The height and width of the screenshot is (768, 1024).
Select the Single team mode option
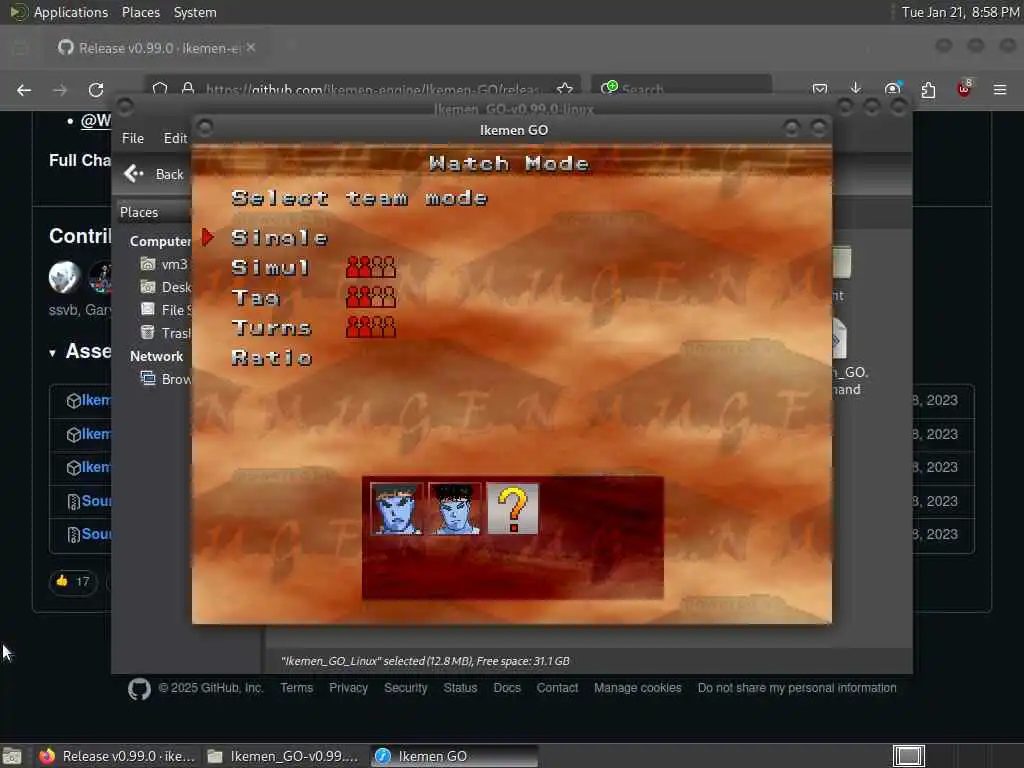point(279,238)
